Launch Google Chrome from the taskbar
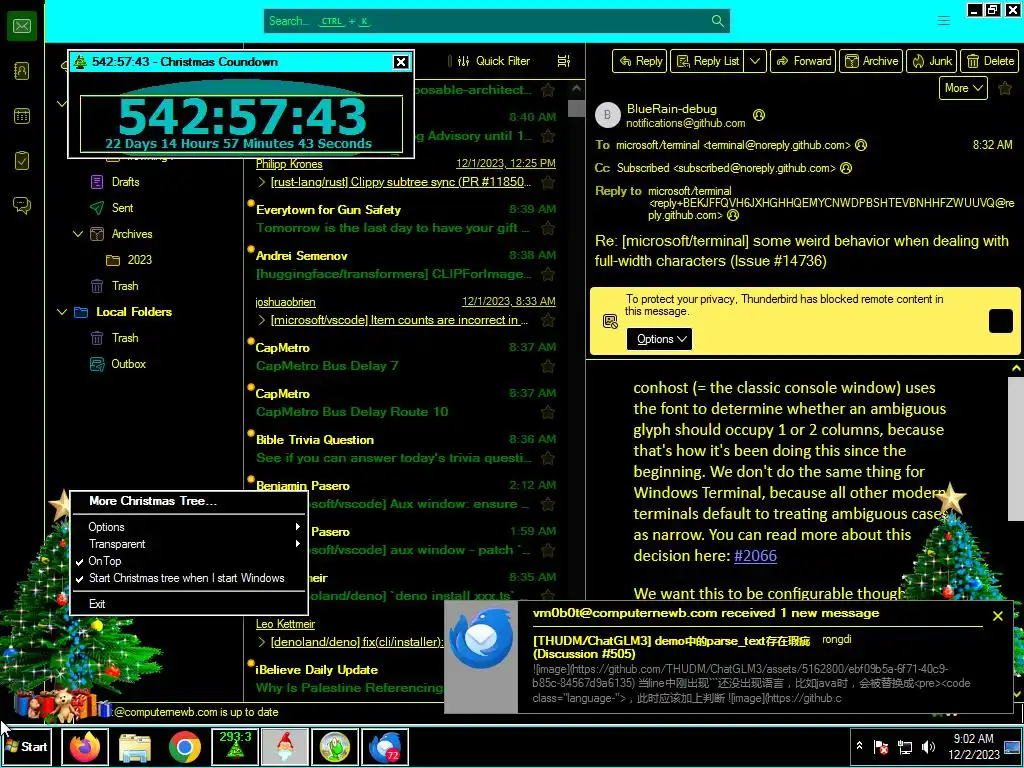 point(185,746)
